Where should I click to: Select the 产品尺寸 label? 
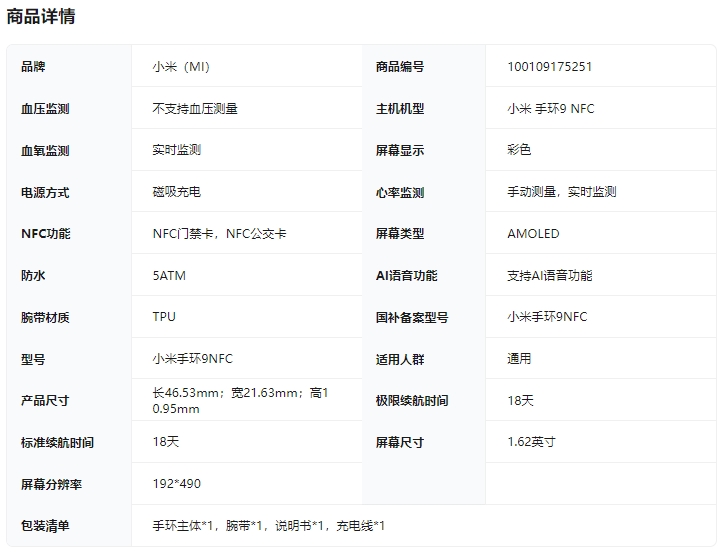pos(45,400)
